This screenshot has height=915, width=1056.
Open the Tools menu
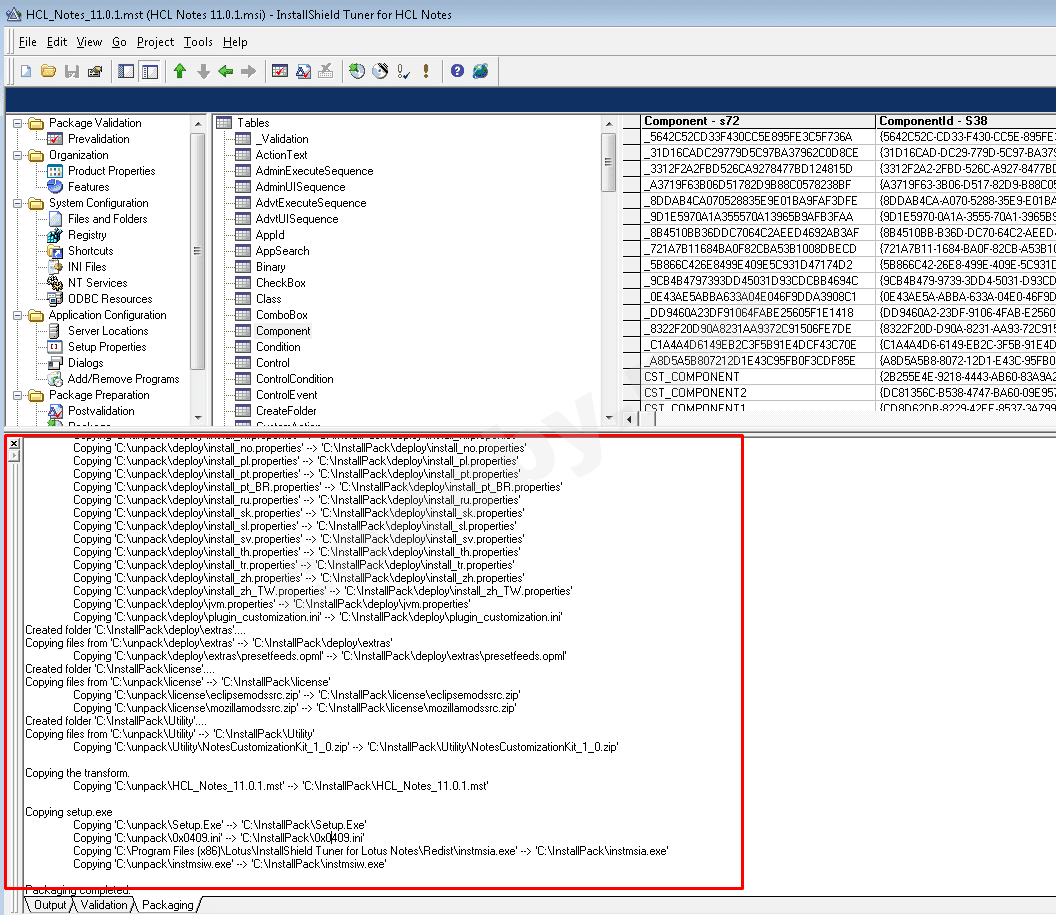click(198, 42)
